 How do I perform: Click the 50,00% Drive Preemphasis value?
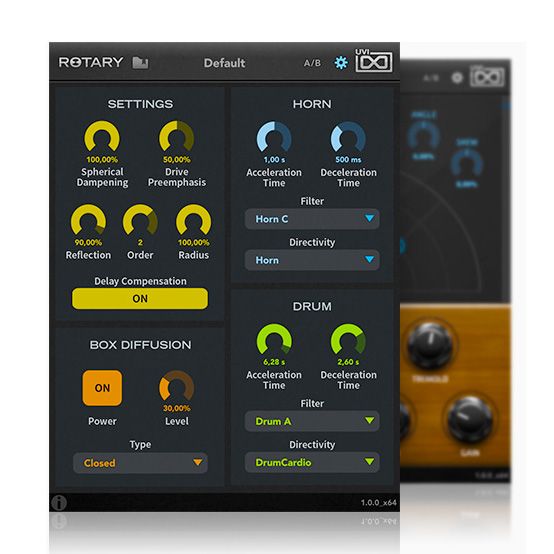pyautogui.click(x=177, y=160)
